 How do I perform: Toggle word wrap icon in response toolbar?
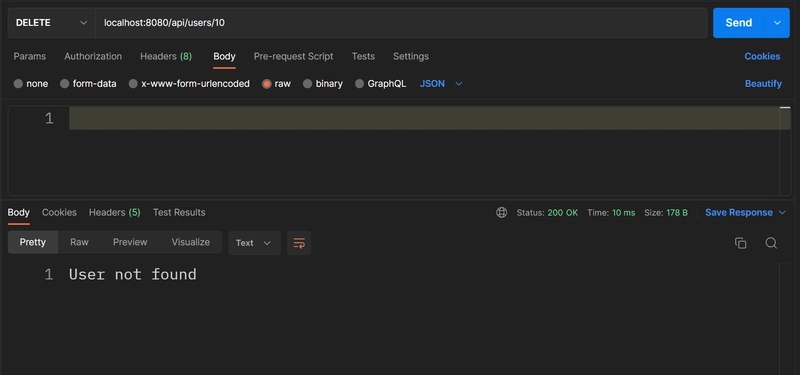[299, 243]
